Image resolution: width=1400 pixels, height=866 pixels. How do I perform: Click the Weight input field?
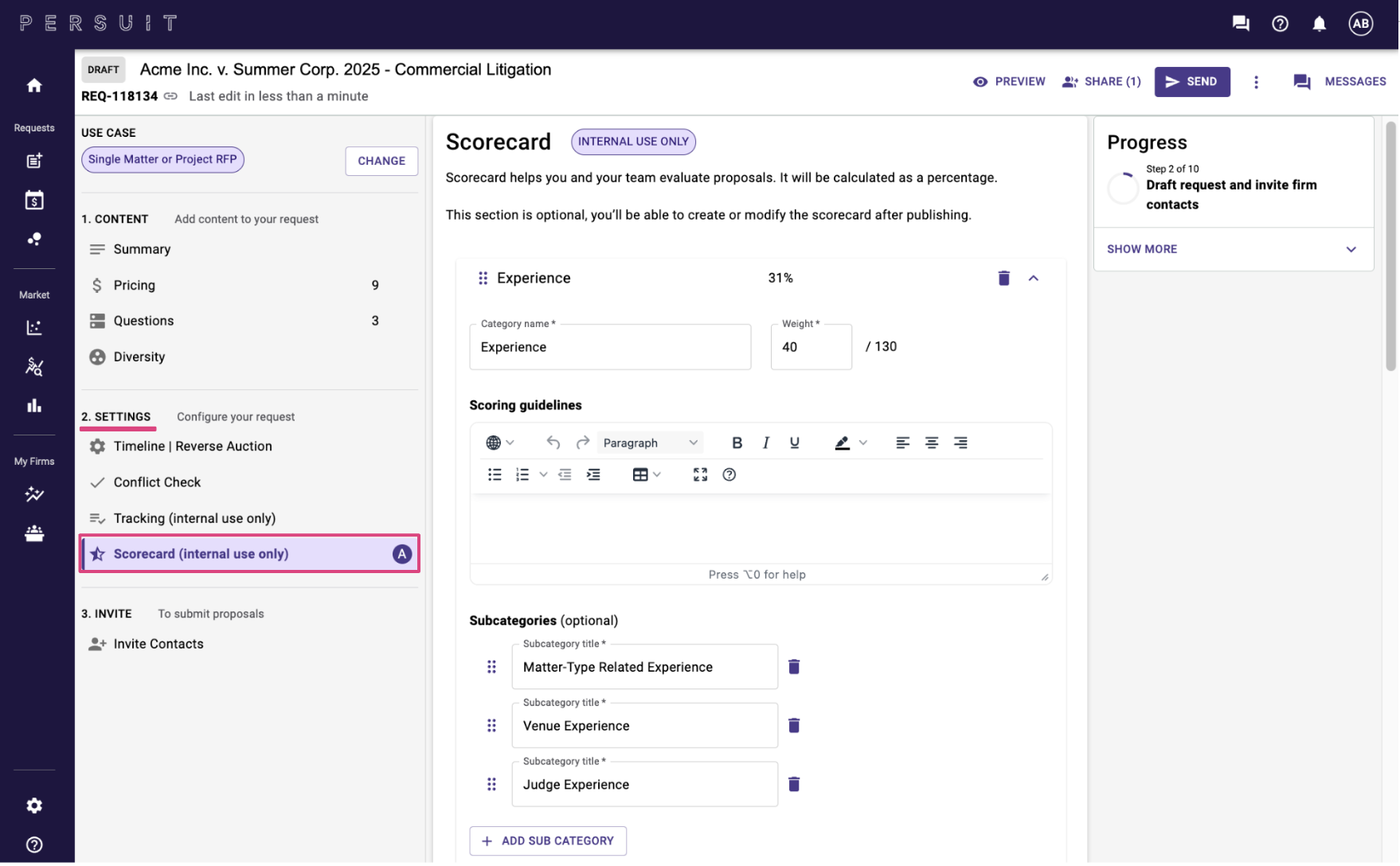(811, 347)
